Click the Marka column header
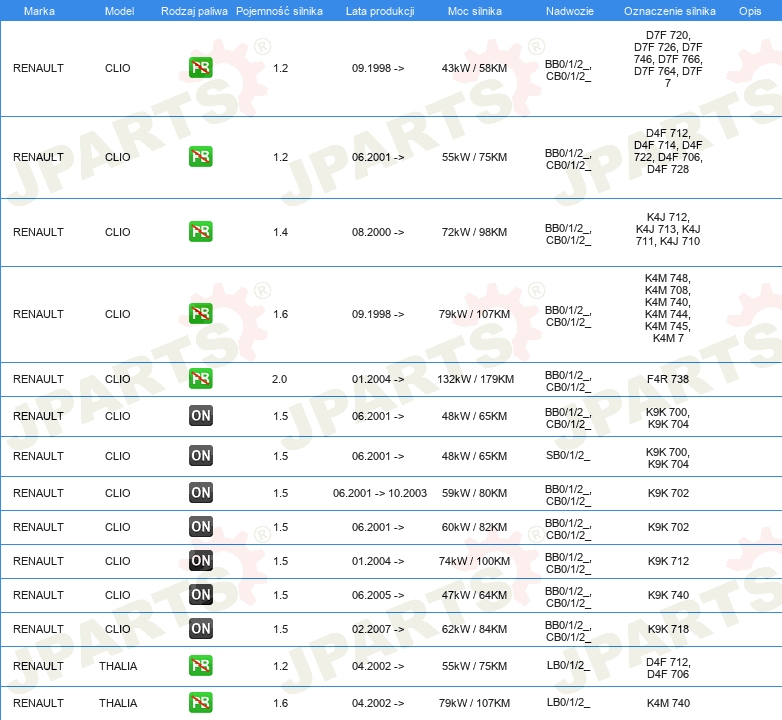The width and height of the screenshot is (782, 720). 39,10
